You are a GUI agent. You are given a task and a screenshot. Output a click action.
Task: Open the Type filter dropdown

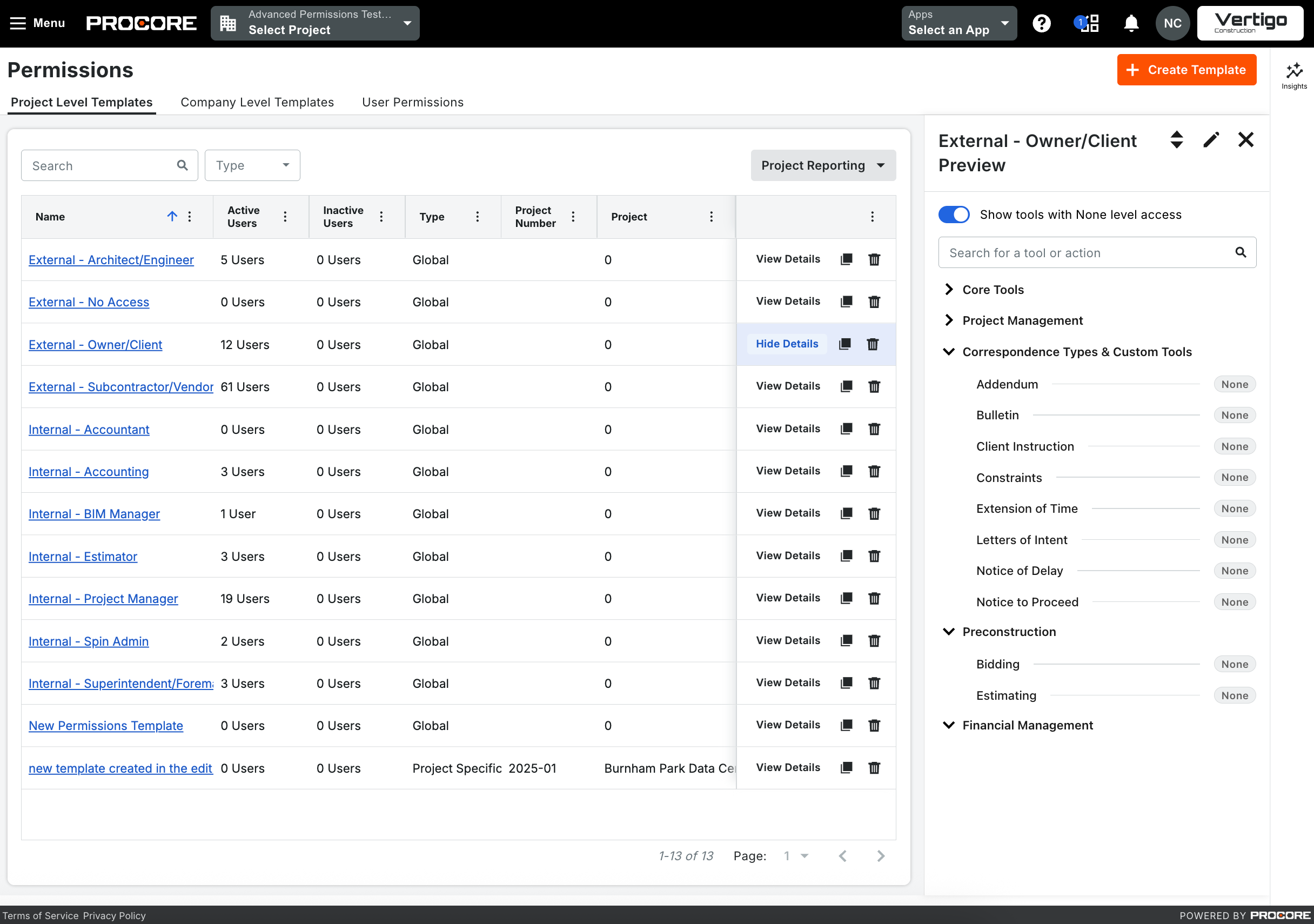click(x=252, y=165)
